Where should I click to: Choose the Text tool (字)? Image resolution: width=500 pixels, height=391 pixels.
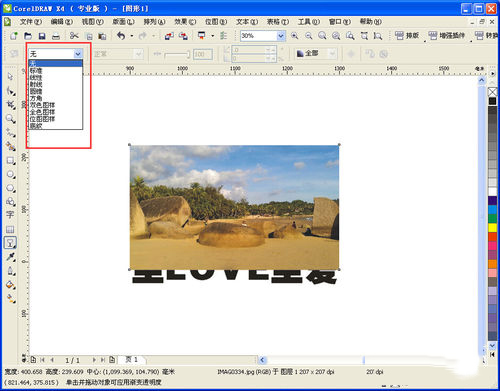pos(10,215)
